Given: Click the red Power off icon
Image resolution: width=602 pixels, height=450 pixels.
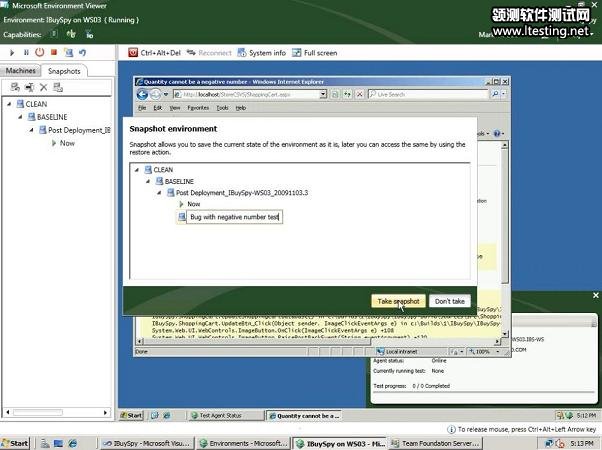Looking at the screenshot, I should [40, 52].
